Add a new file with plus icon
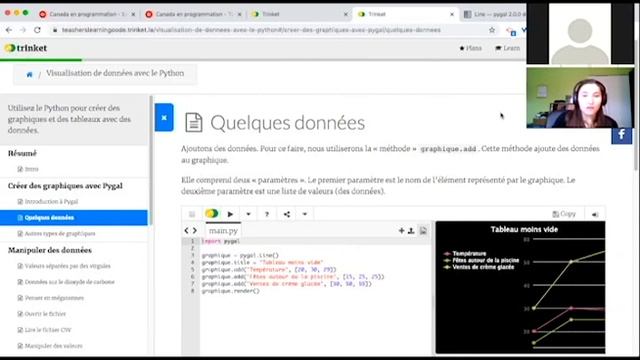 [x=401, y=231]
